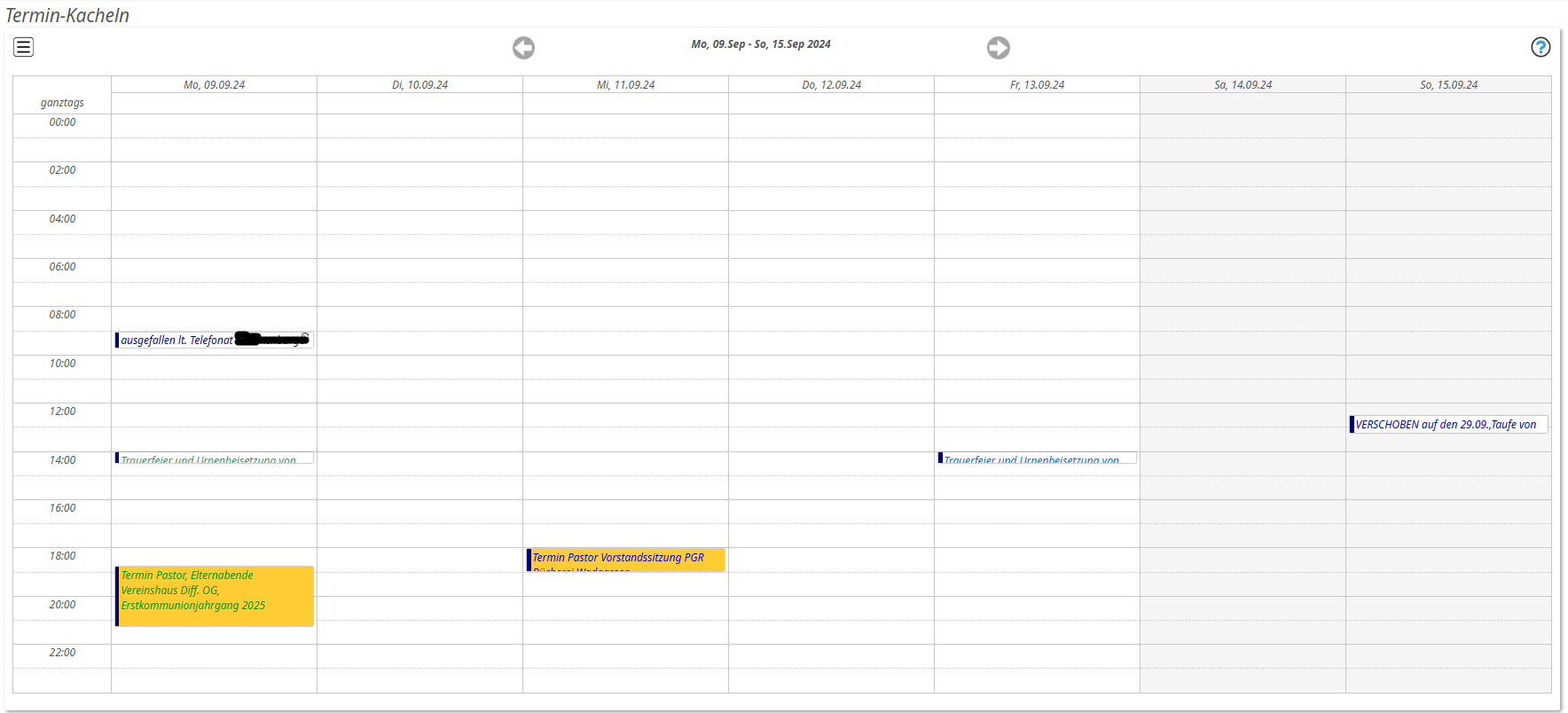
Task: Select the Di, 10.09.24 day header
Action: tap(419, 85)
